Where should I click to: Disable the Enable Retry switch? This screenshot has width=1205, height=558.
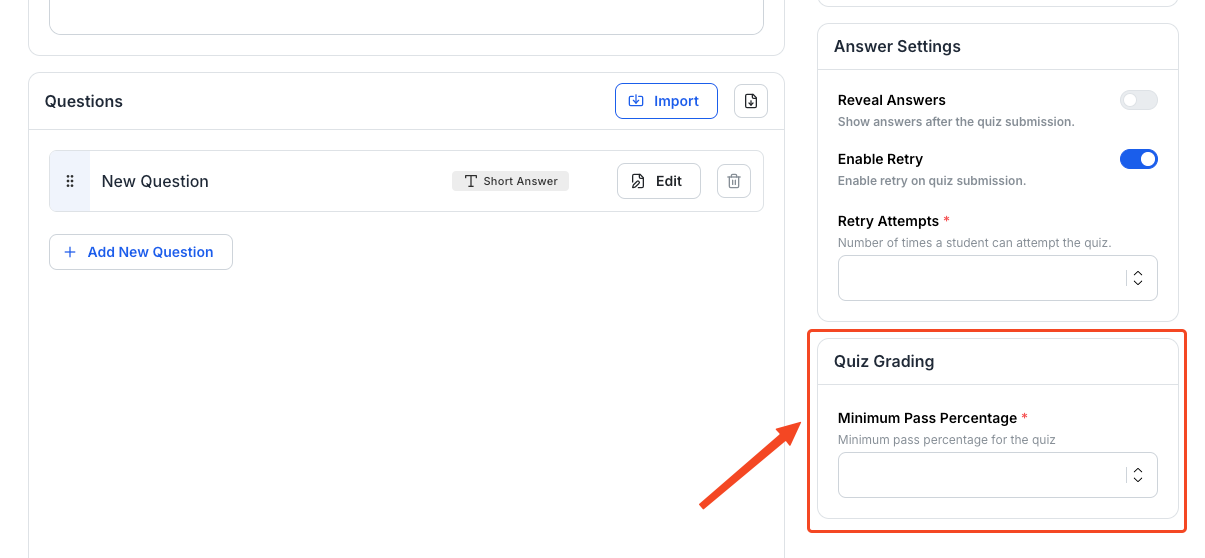pos(1139,159)
